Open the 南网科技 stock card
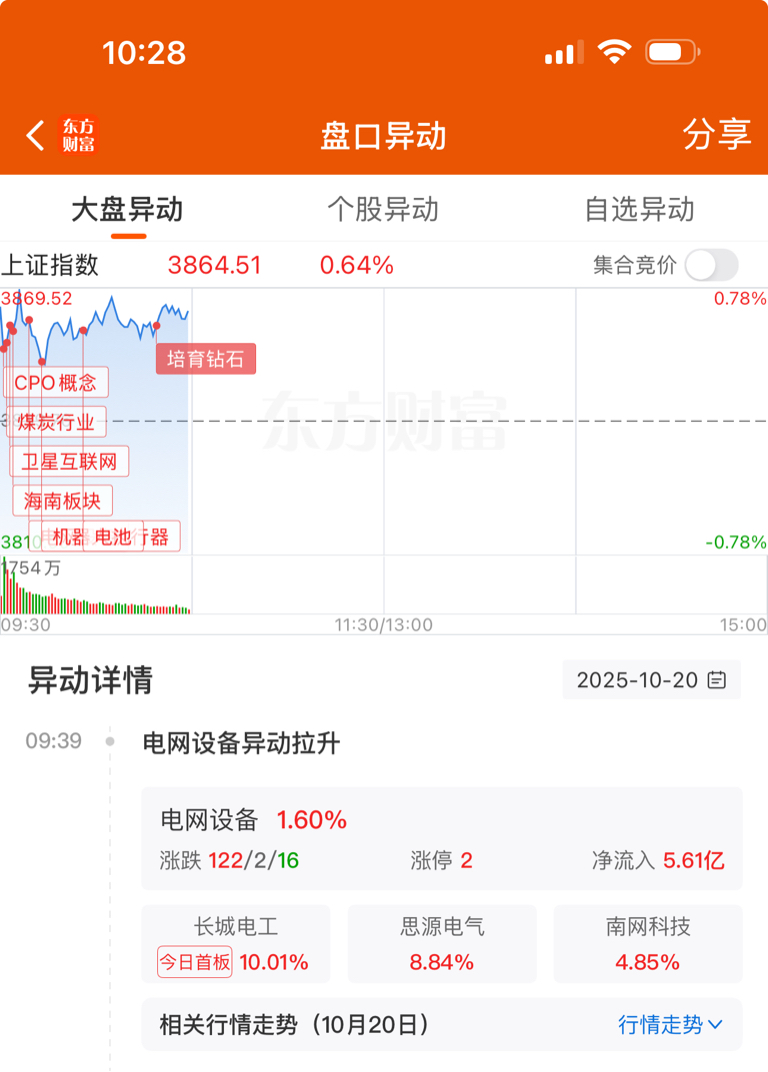Screen dimensions: 768x1072 648,943
